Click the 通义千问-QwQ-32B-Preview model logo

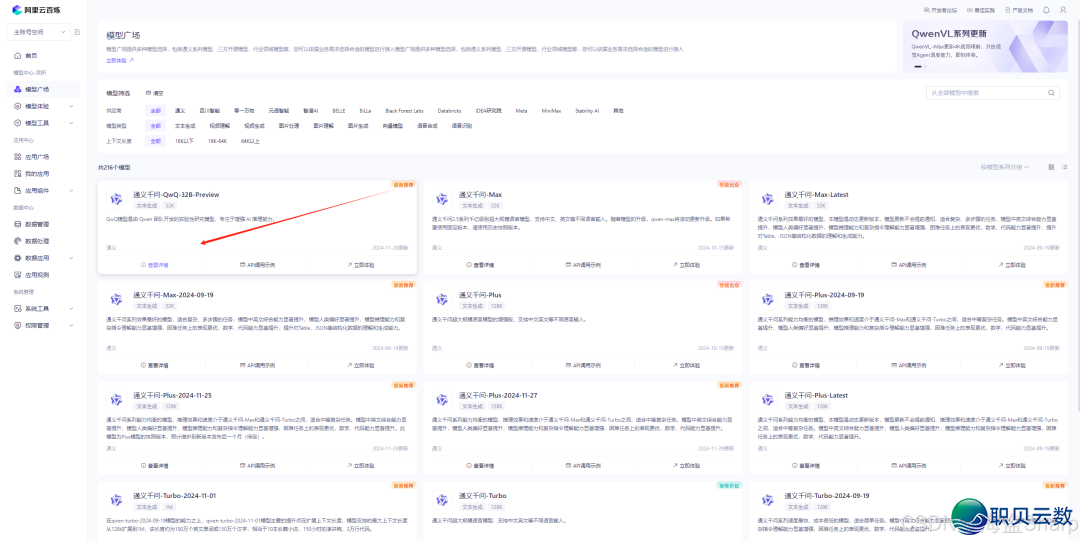click(x=116, y=199)
